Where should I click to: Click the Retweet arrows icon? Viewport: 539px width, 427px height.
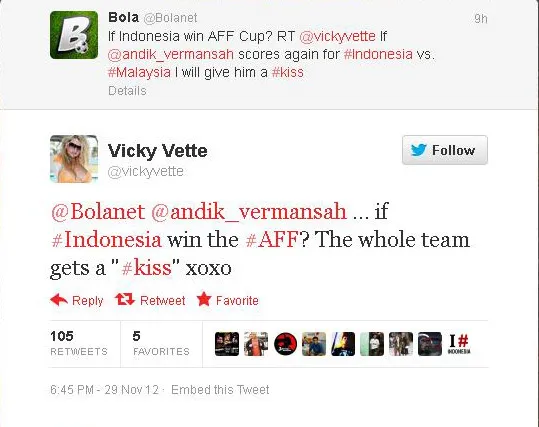click(x=125, y=299)
